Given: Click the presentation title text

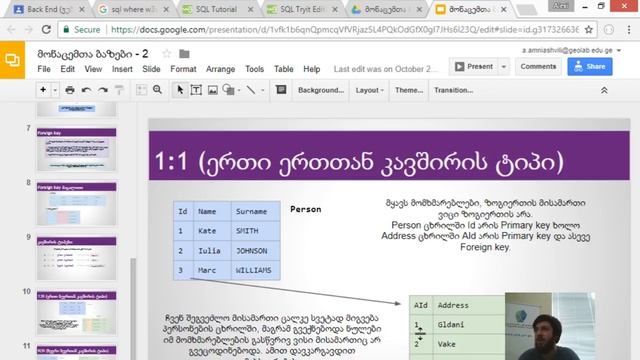Looking at the screenshot, I should click(x=93, y=54).
